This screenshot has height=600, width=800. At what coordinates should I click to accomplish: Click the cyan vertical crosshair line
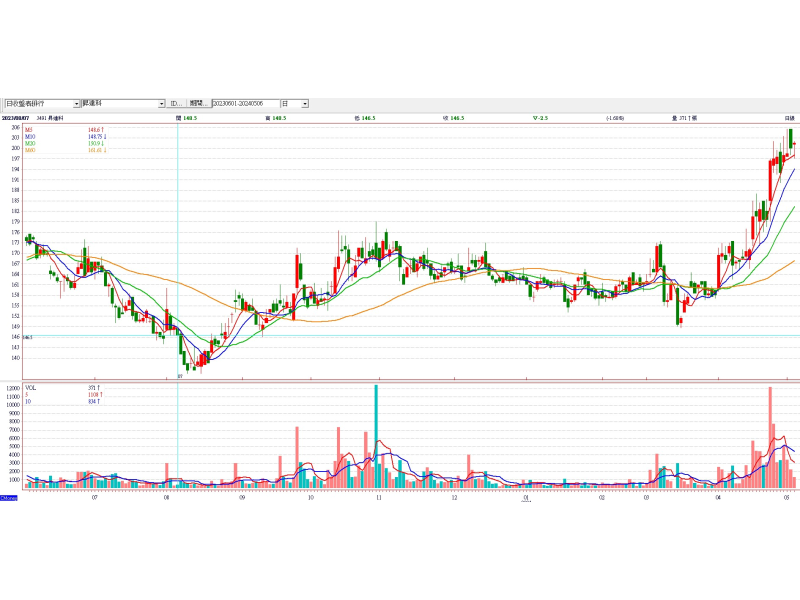click(x=178, y=250)
